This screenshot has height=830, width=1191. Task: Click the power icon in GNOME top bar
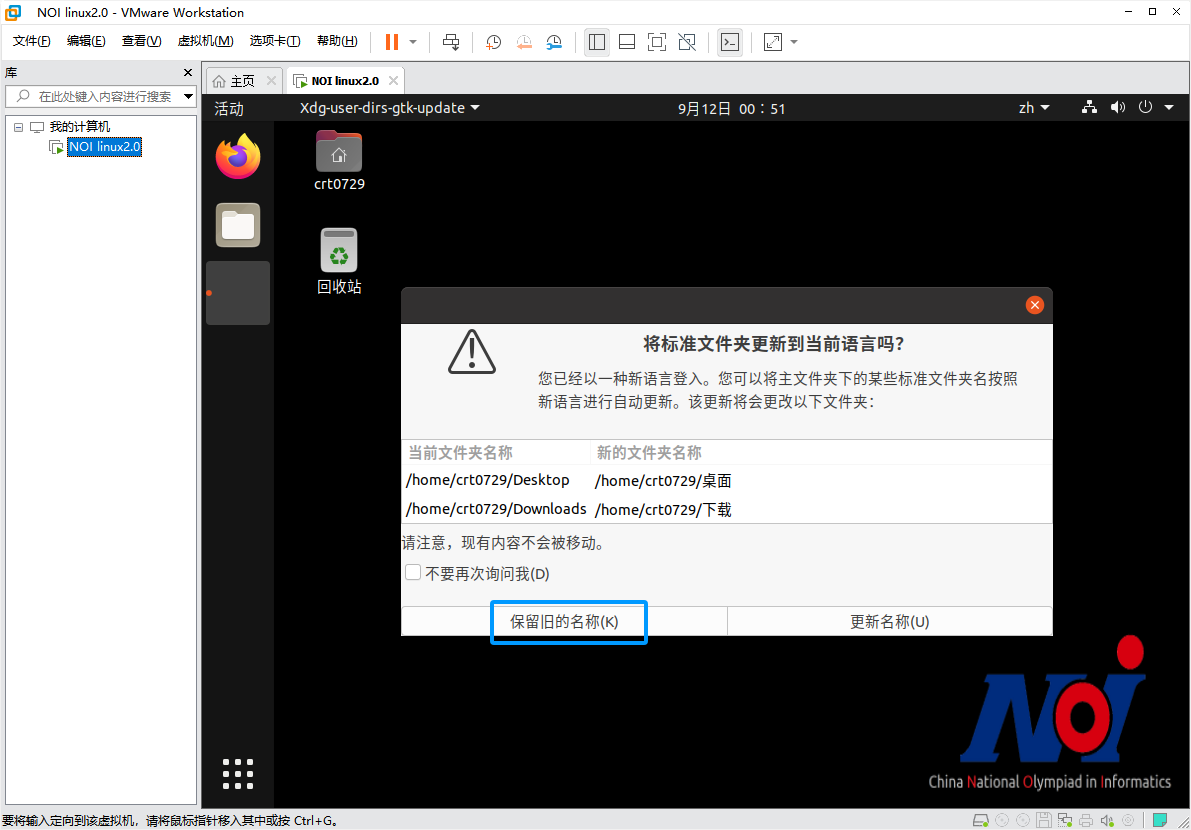point(1145,108)
